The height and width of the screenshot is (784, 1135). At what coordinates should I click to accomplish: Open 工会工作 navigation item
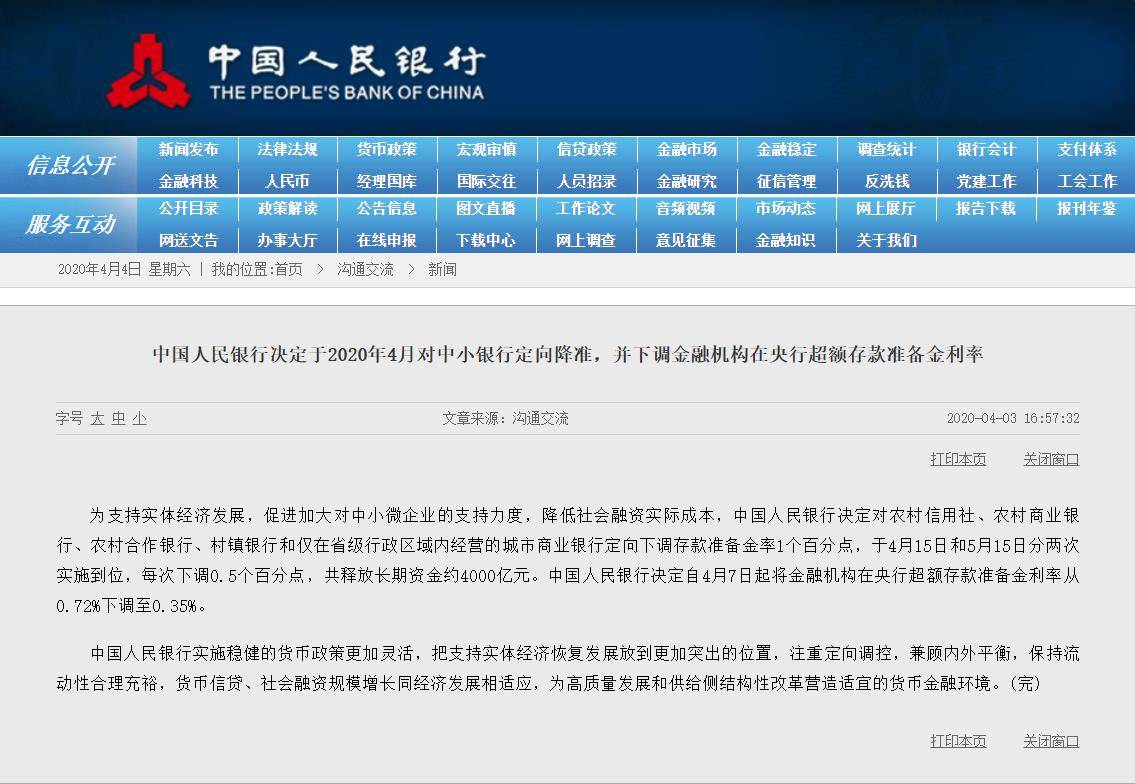coord(1087,181)
